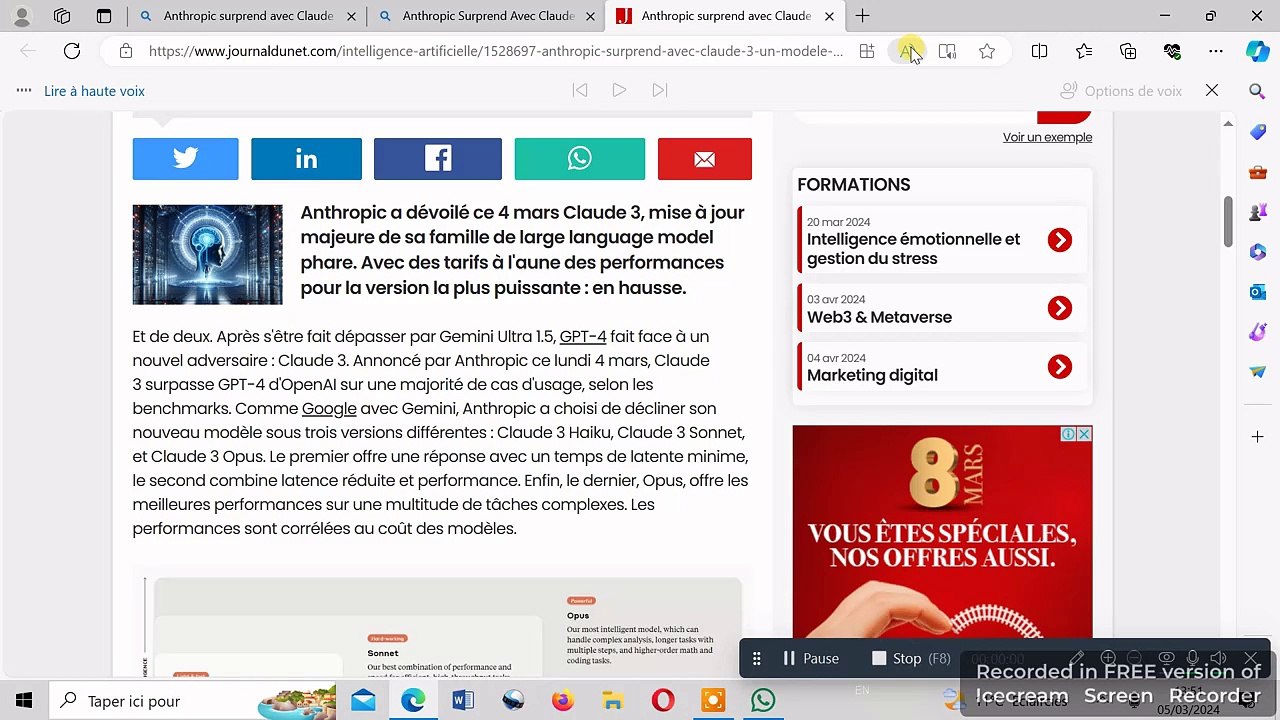Open a new browser tab
The image size is (1280, 720).
pyautogui.click(x=862, y=16)
